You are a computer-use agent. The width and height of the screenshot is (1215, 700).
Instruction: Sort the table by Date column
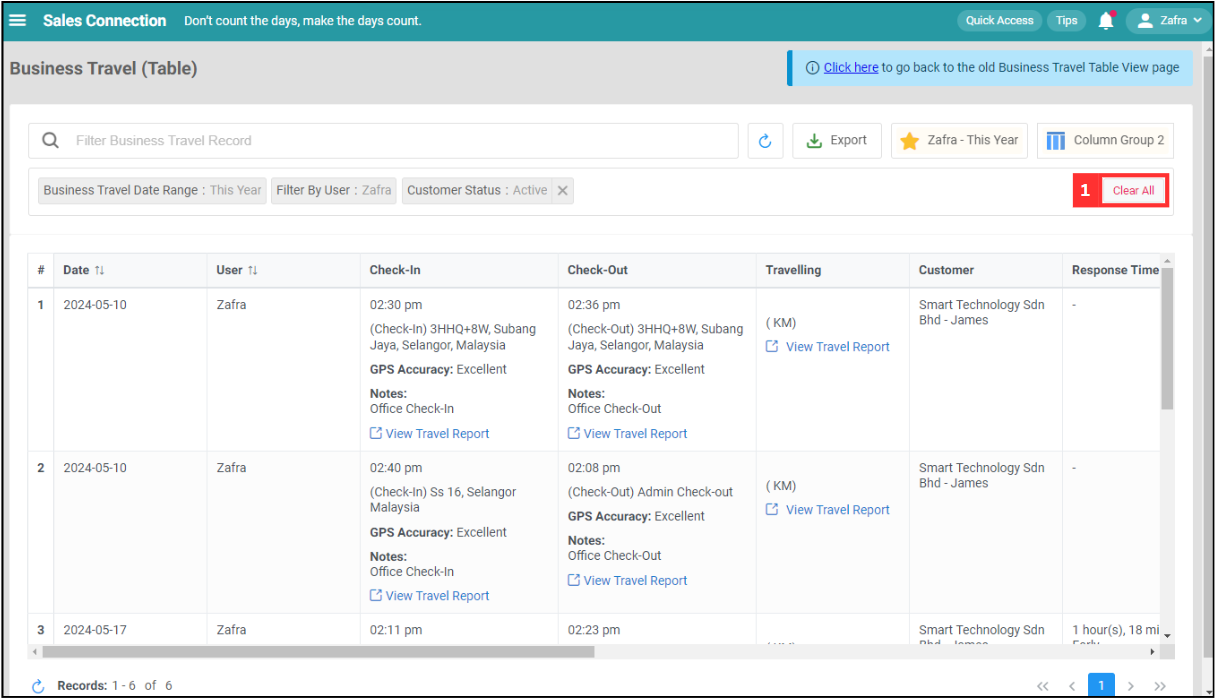click(x=99, y=270)
